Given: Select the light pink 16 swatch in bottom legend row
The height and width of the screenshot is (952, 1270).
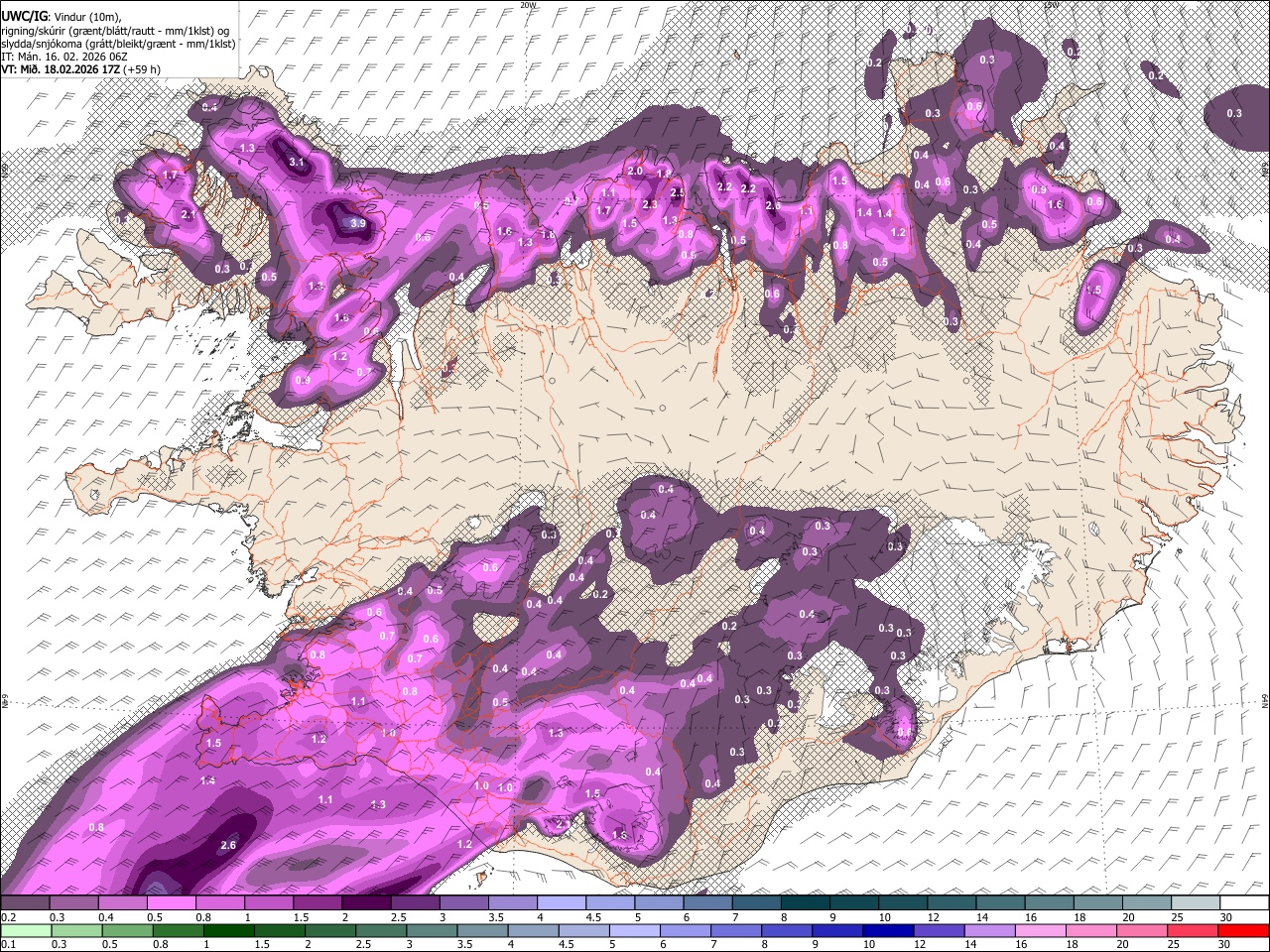Looking at the screenshot, I should (1041, 931).
